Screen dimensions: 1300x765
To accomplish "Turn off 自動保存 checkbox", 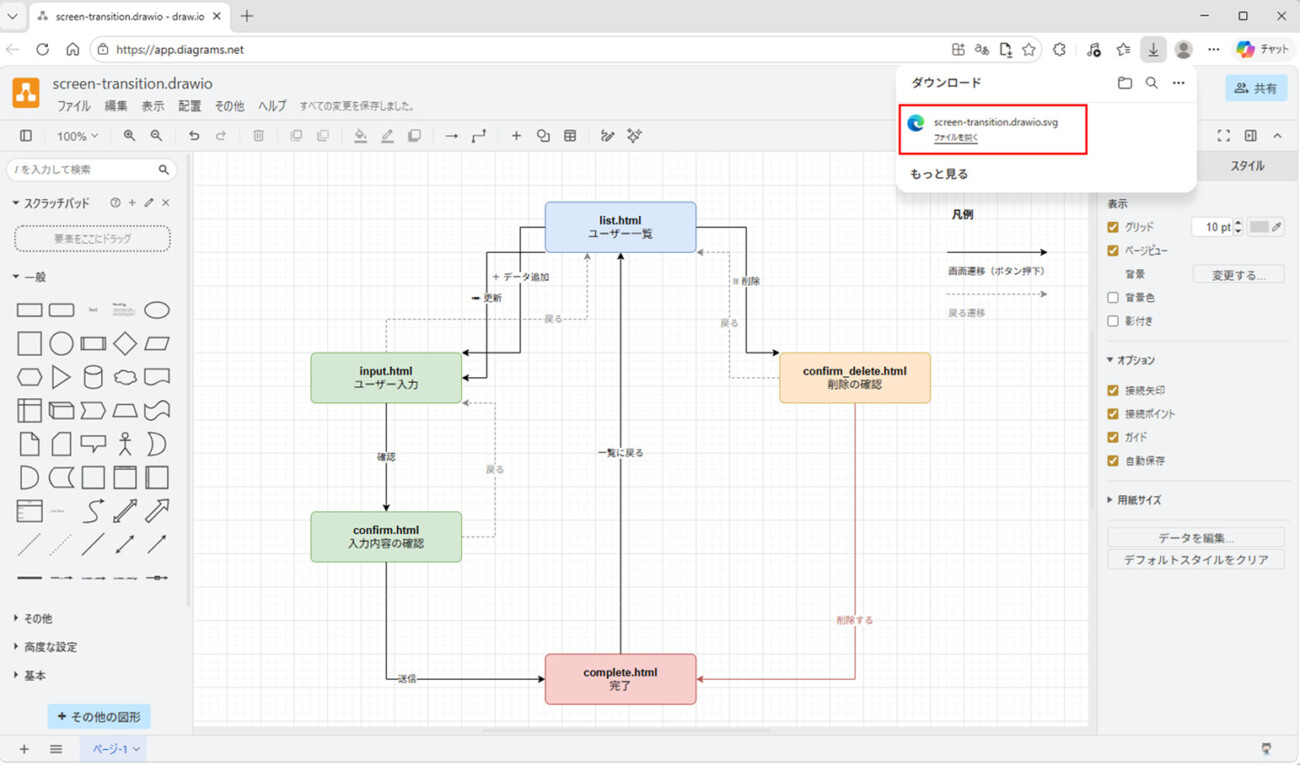I will (x=1113, y=461).
